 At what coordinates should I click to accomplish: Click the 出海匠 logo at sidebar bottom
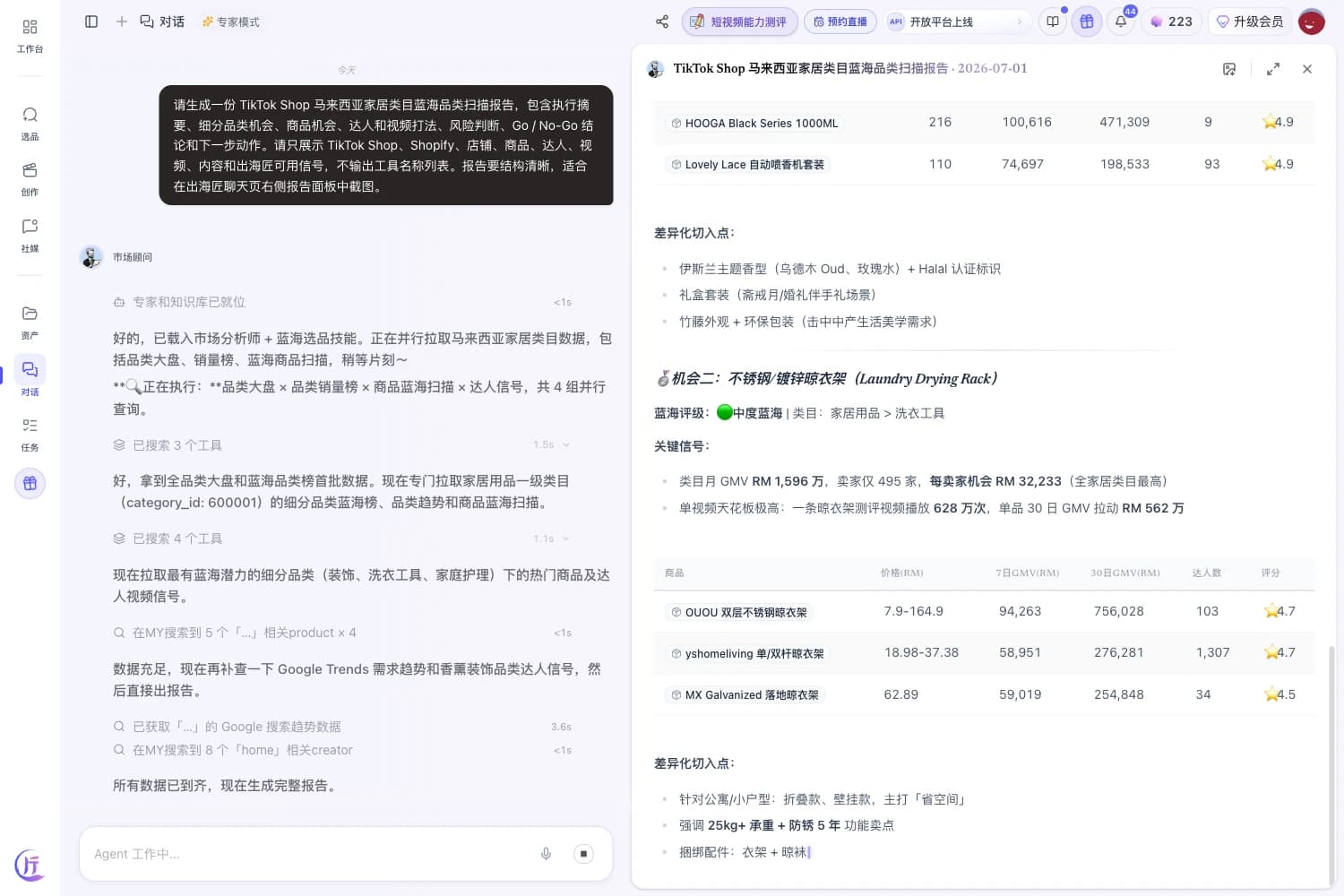click(x=30, y=866)
